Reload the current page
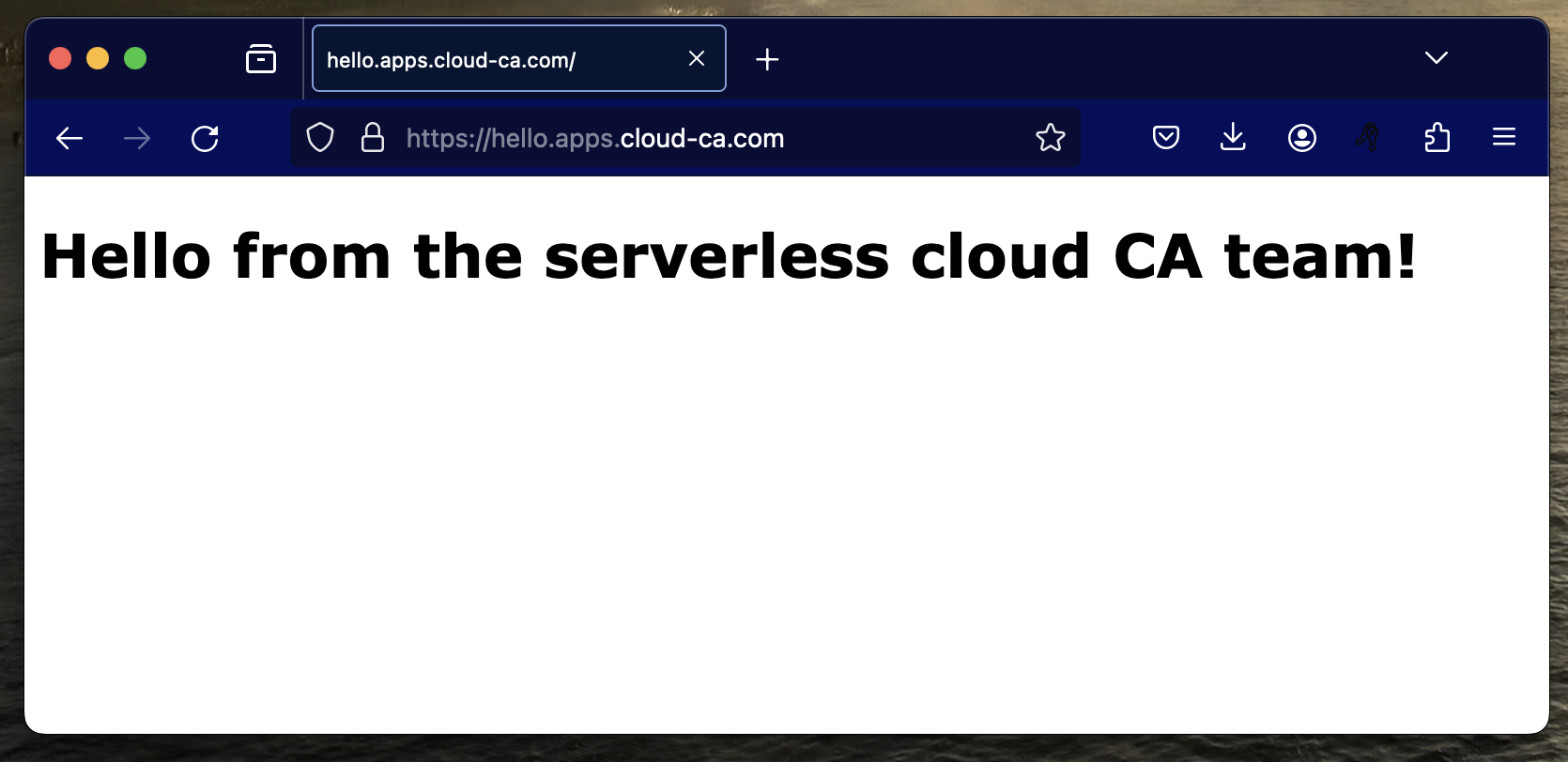This screenshot has width=1568, height=762. tap(205, 139)
